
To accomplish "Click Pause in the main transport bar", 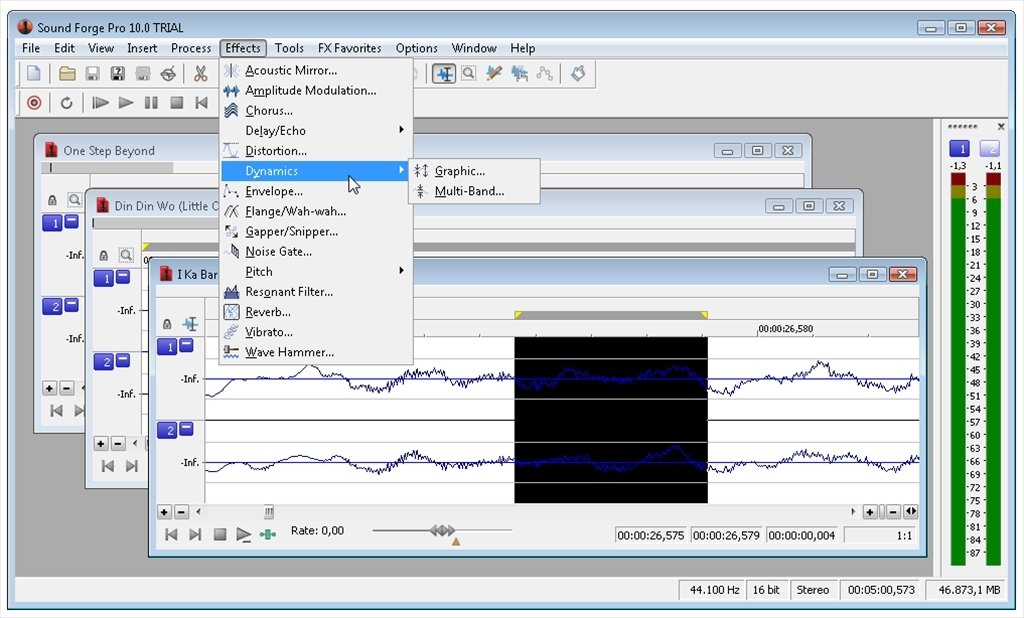I will [151, 103].
